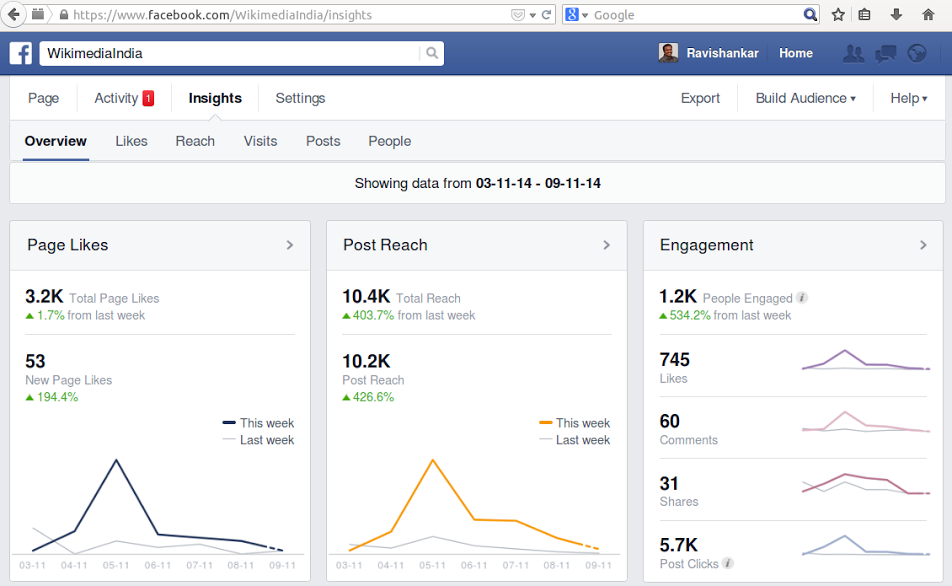Click in the WikimediaIndia search field
Screen dimensions: 952x586
231,53
